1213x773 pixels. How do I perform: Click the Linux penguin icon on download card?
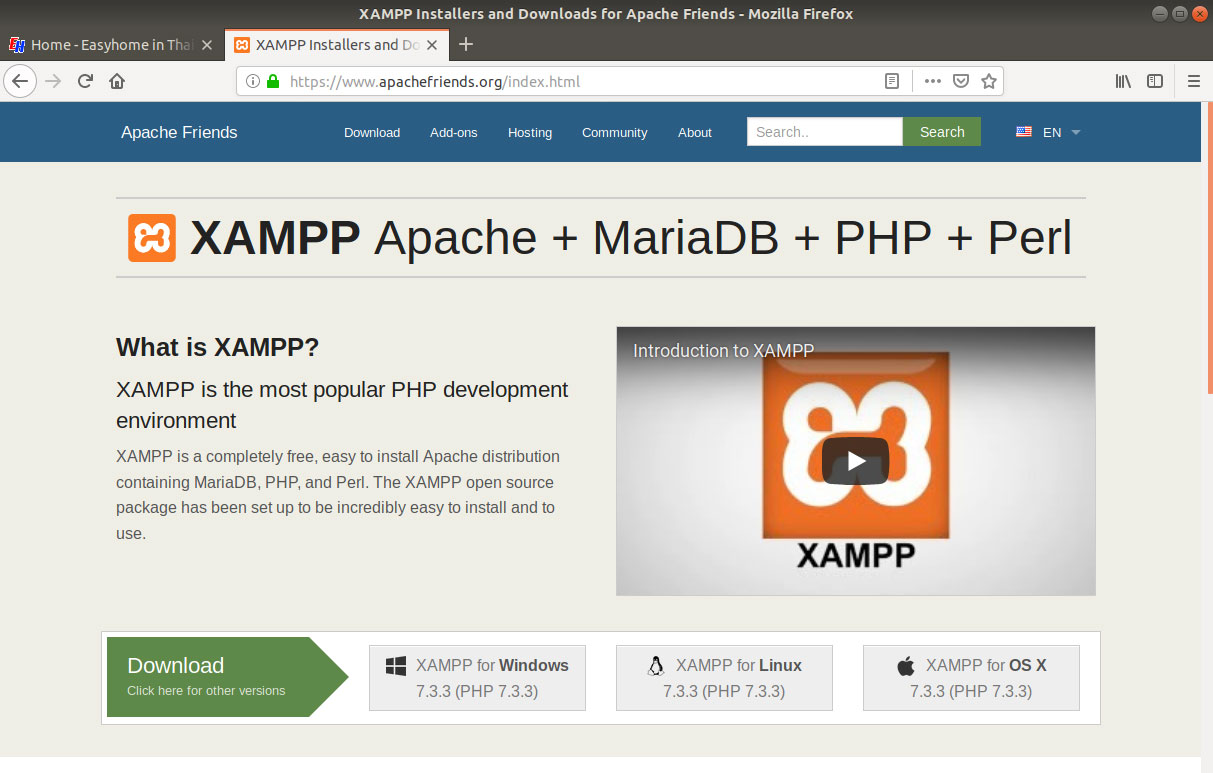tap(656, 664)
